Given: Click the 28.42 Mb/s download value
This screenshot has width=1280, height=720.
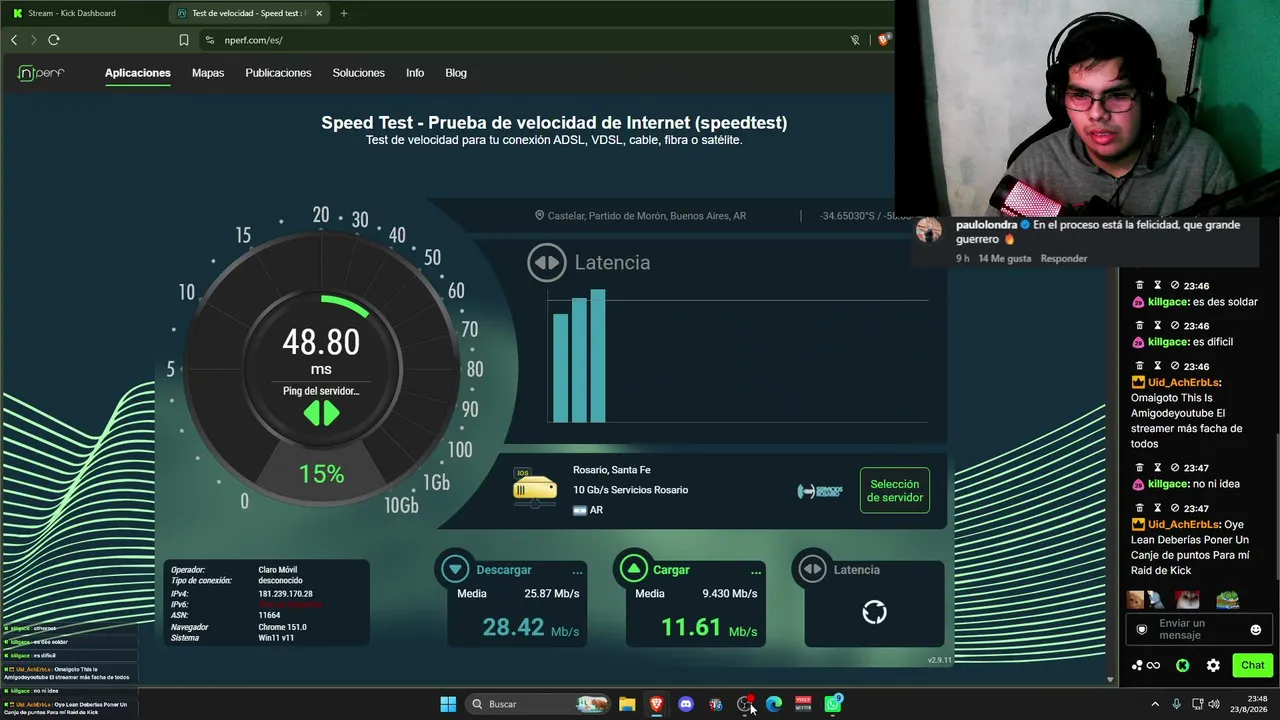Looking at the screenshot, I should 531,628.
